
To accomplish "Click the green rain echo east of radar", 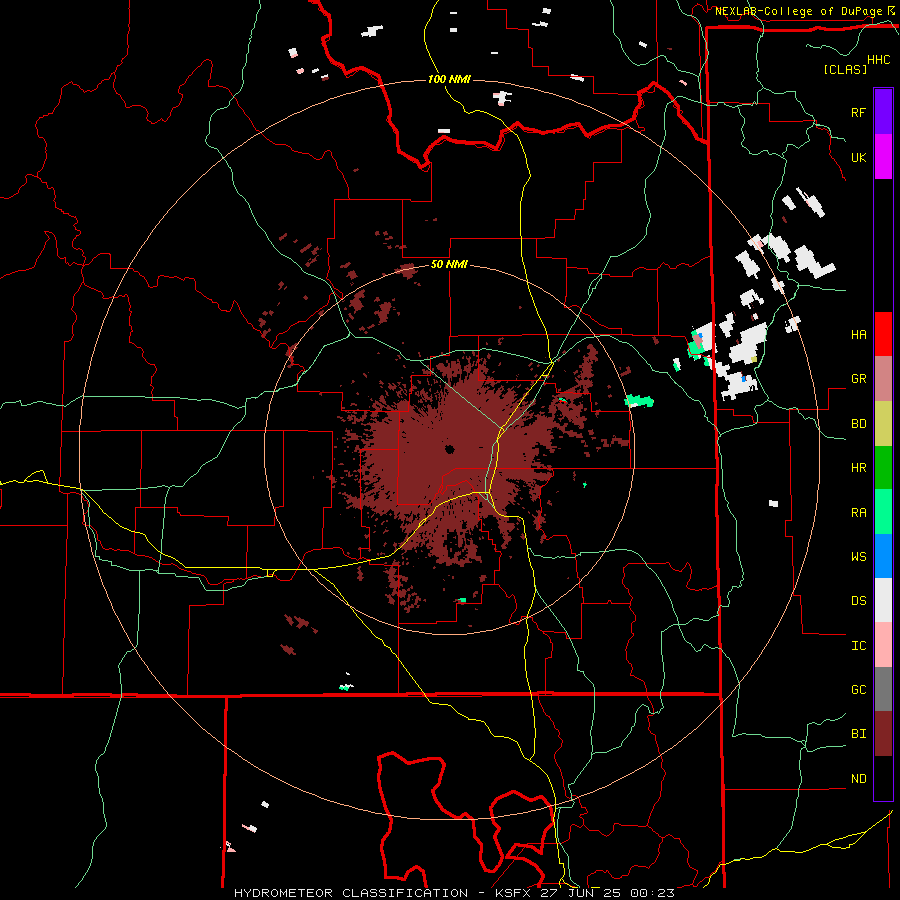I will 639,400.
